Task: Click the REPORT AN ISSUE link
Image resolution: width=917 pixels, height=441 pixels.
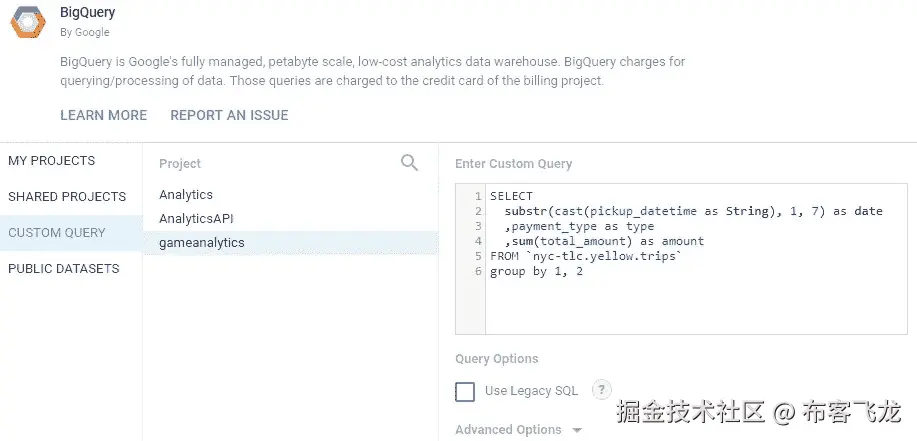Action: pyautogui.click(x=229, y=115)
